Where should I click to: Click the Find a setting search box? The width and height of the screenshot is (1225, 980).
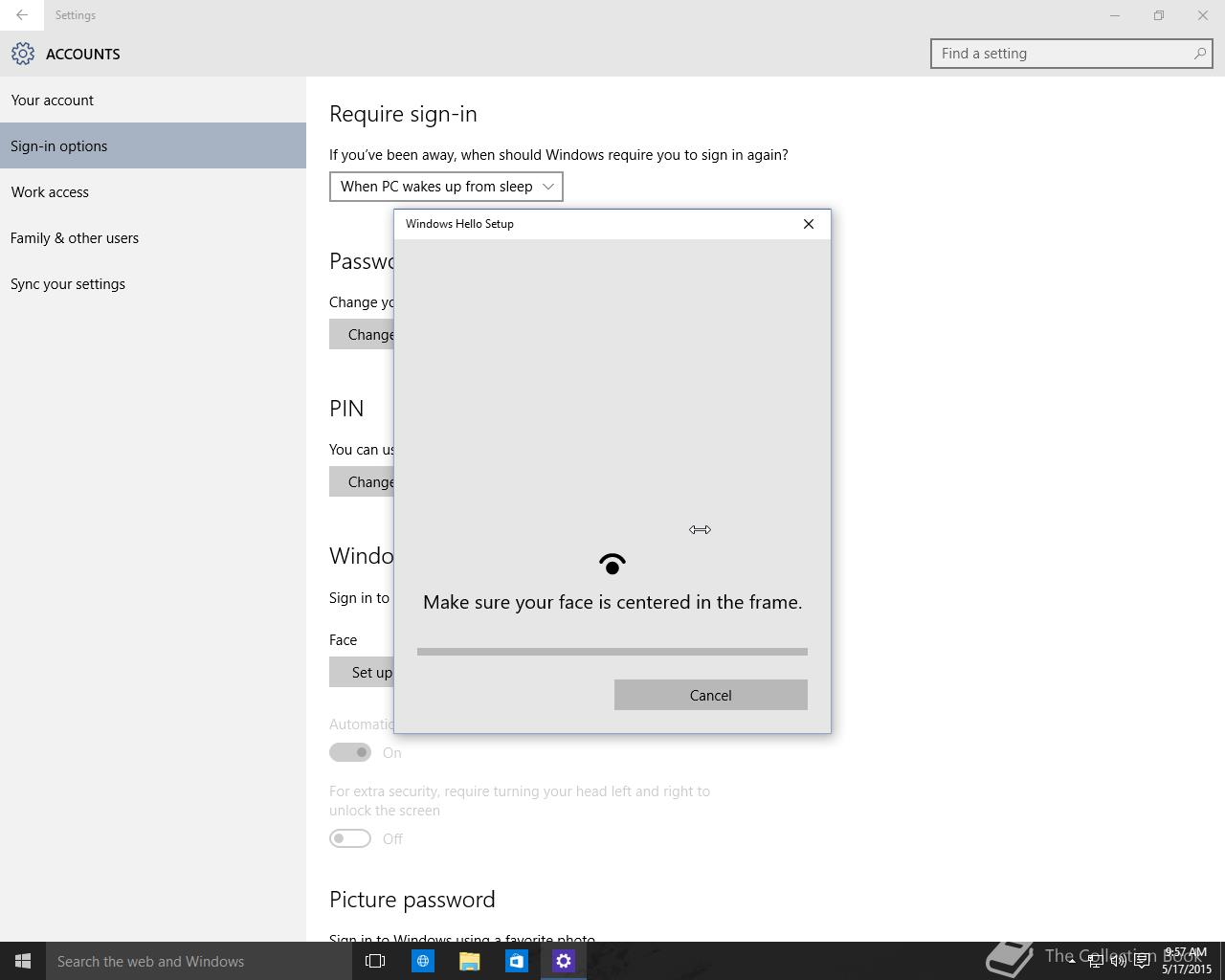pyautogui.click(x=1072, y=54)
